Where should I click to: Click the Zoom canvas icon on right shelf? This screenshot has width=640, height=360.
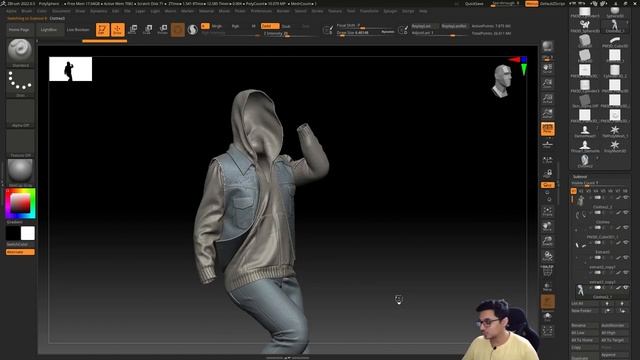click(547, 83)
